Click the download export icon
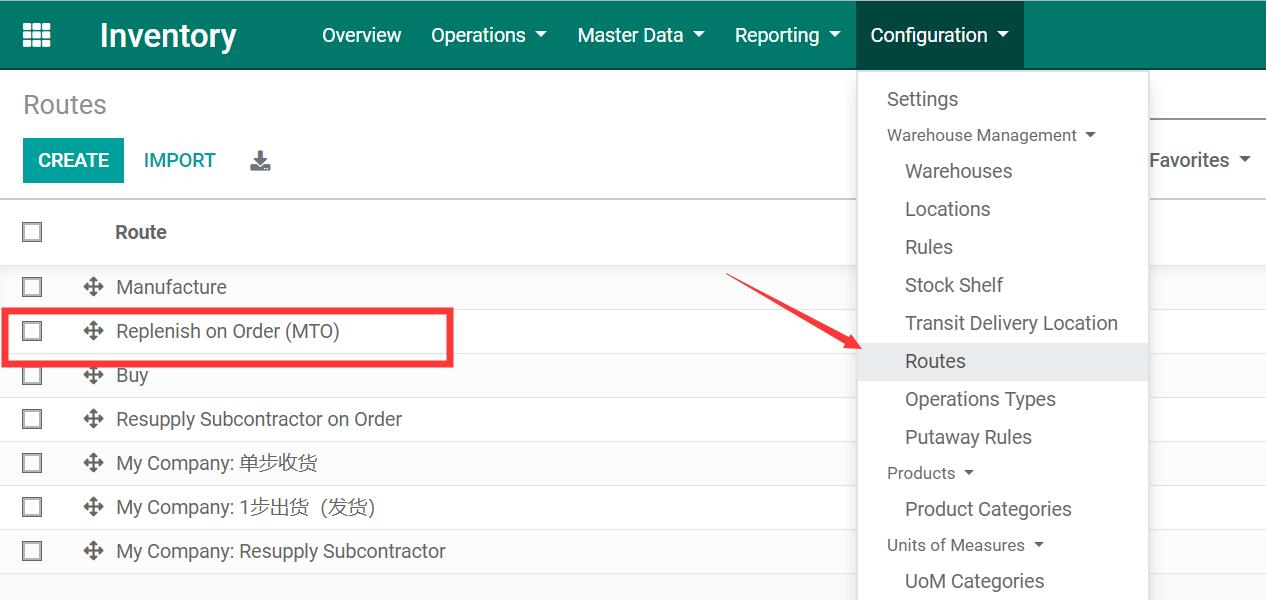 [x=260, y=161]
